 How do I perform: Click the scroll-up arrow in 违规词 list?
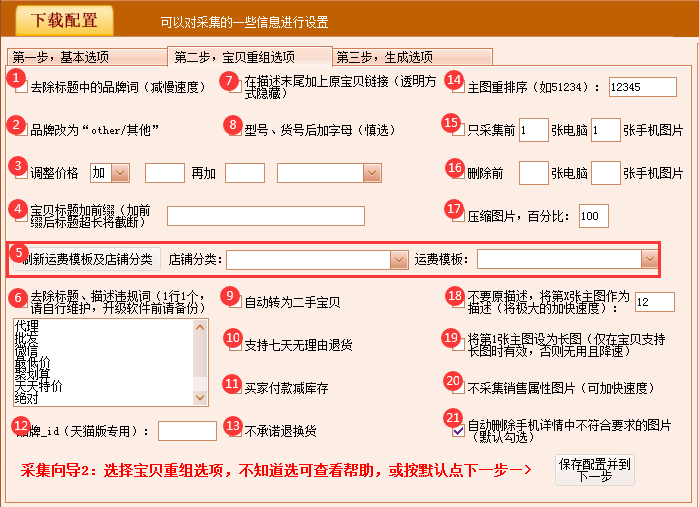point(200,327)
